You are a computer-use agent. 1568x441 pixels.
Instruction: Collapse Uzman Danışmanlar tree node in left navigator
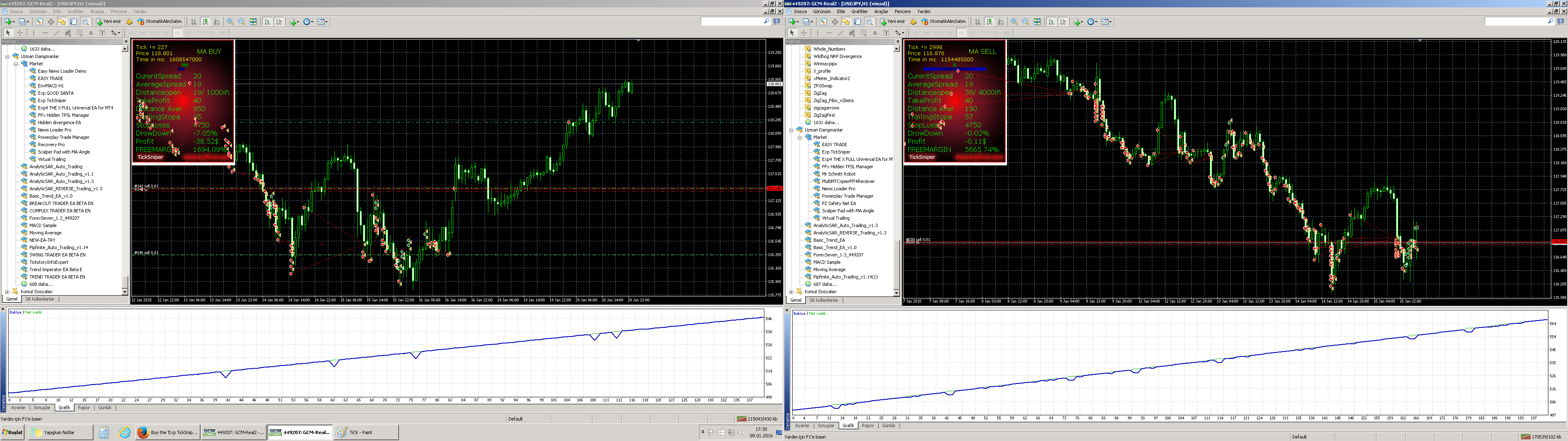point(7,56)
